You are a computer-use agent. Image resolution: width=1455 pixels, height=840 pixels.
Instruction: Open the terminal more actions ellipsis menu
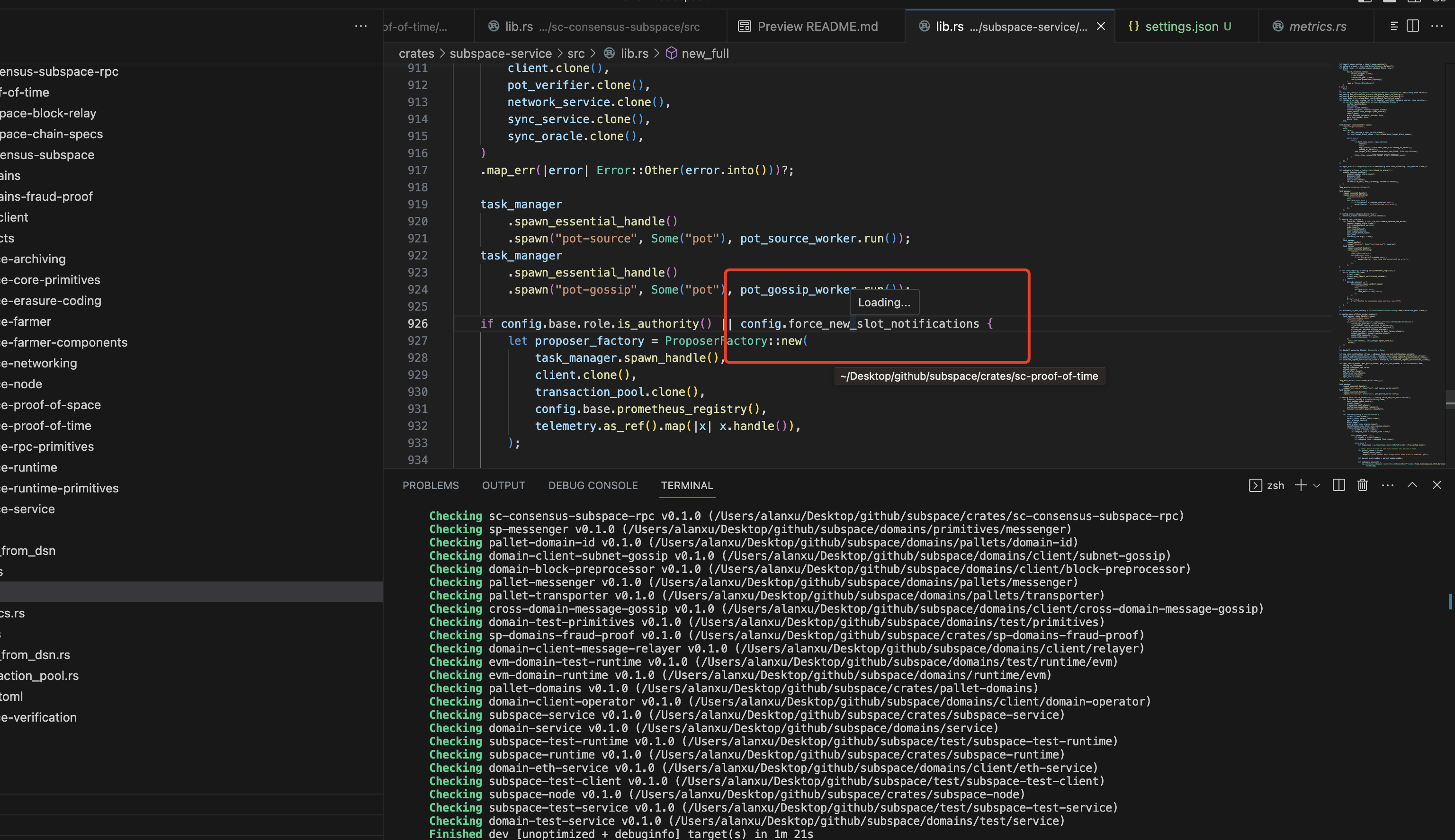pos(1388,485)
